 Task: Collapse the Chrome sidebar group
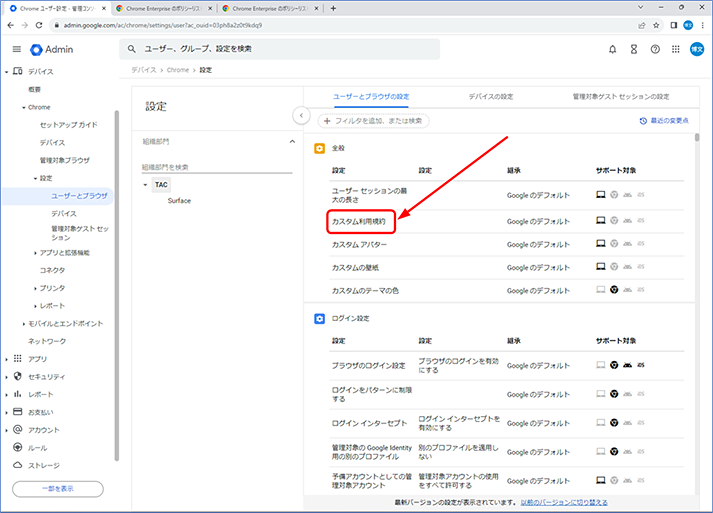pyautogui.click(x=24, y=107)
